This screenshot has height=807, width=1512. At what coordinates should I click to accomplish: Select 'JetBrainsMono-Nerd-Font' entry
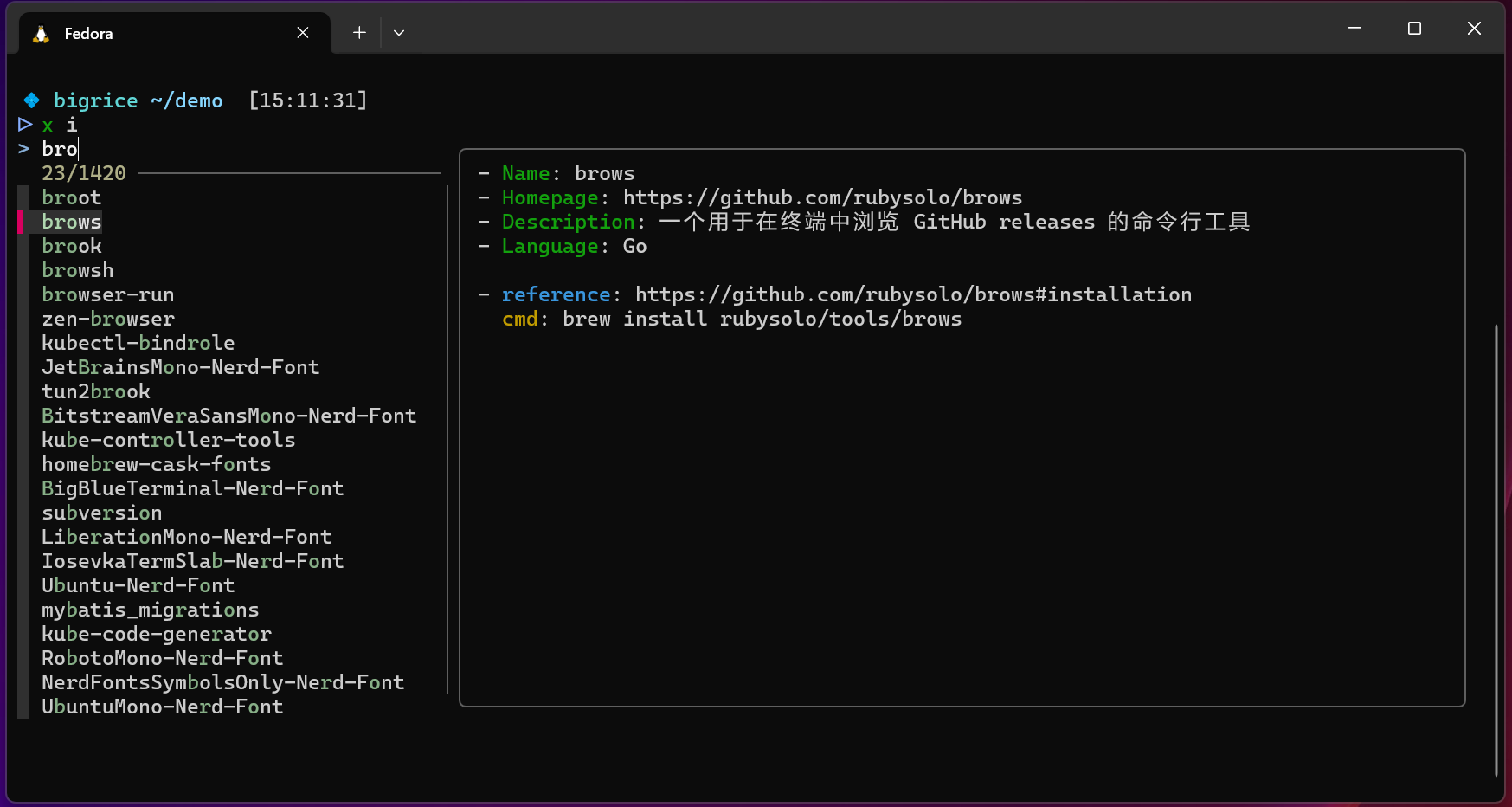(181, 367)
